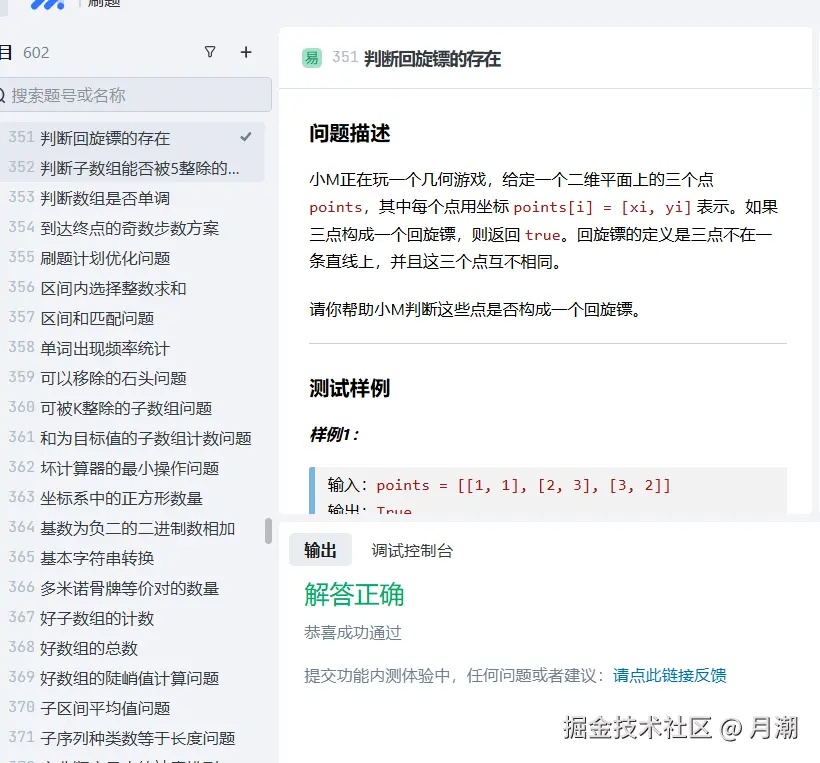Click the green 易 difficulty badge on problem 351
820x763 pixels.
point(311,58)
